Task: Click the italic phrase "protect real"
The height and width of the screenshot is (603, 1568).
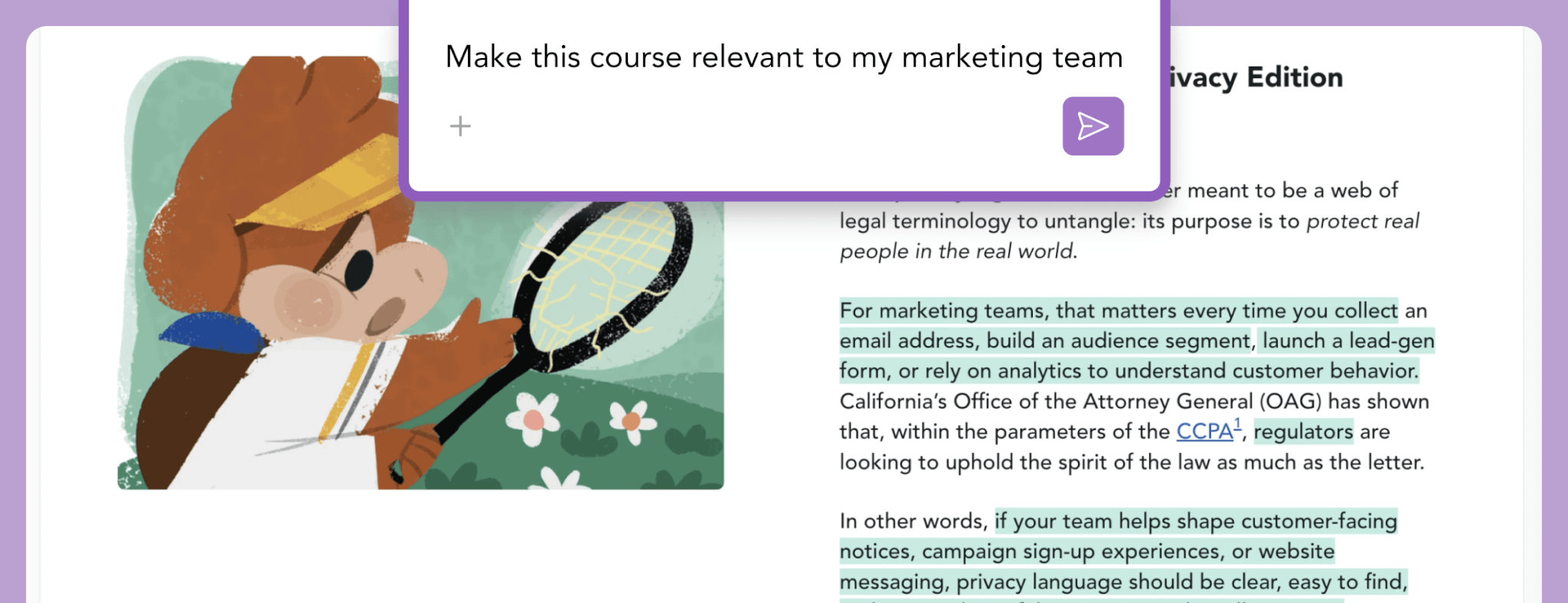Action: point(1362,221)
